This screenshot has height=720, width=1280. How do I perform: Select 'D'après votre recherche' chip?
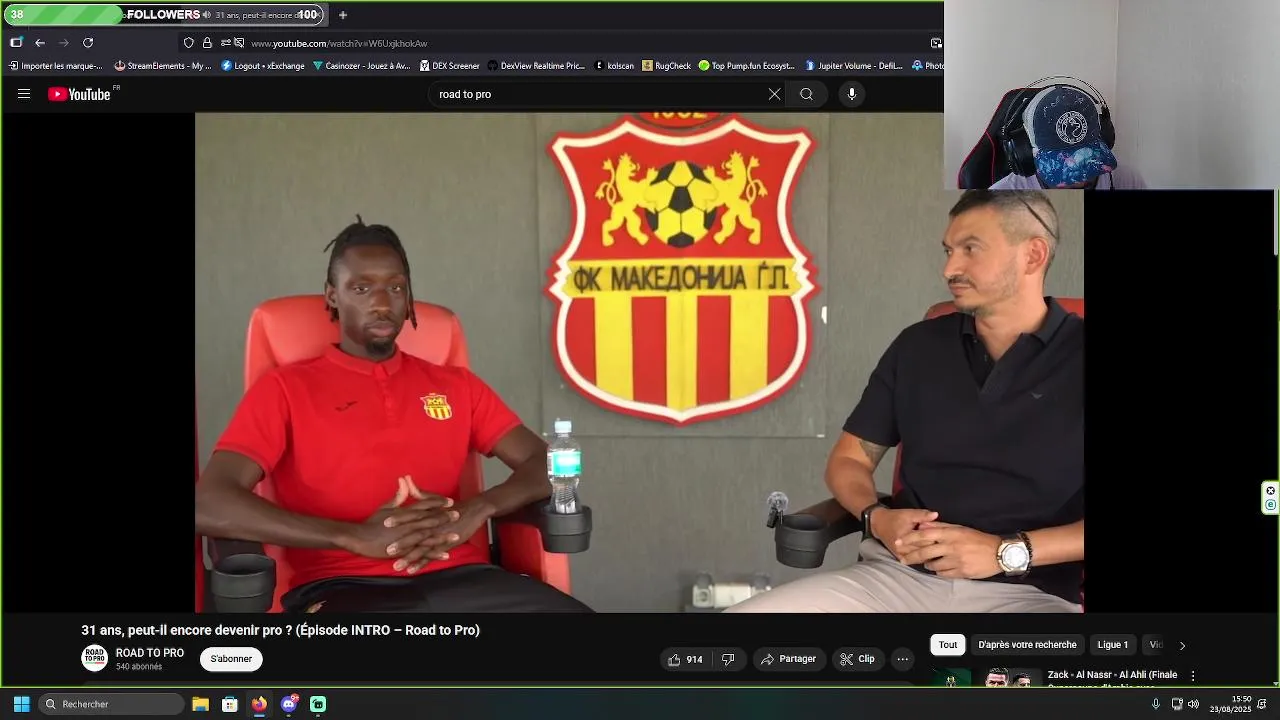pyautogui.click(x=1027, y=645)
